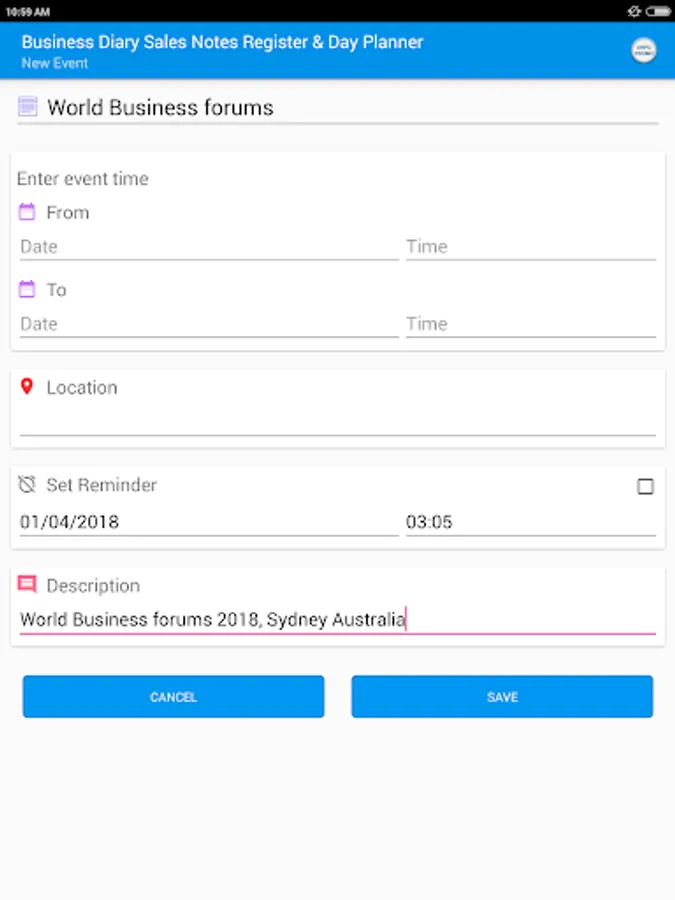This screenshot has height=900, width=675.
Task: Click the Set Reminder alarm icon
Action: [27, 485]
